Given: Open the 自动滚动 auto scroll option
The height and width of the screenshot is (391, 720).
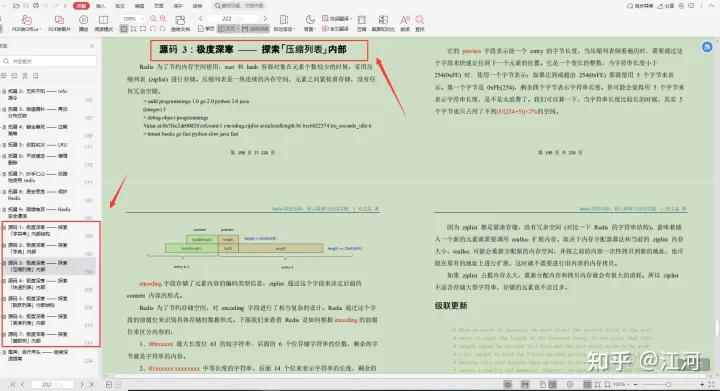Looking at the screenshot, I should 283,23.
